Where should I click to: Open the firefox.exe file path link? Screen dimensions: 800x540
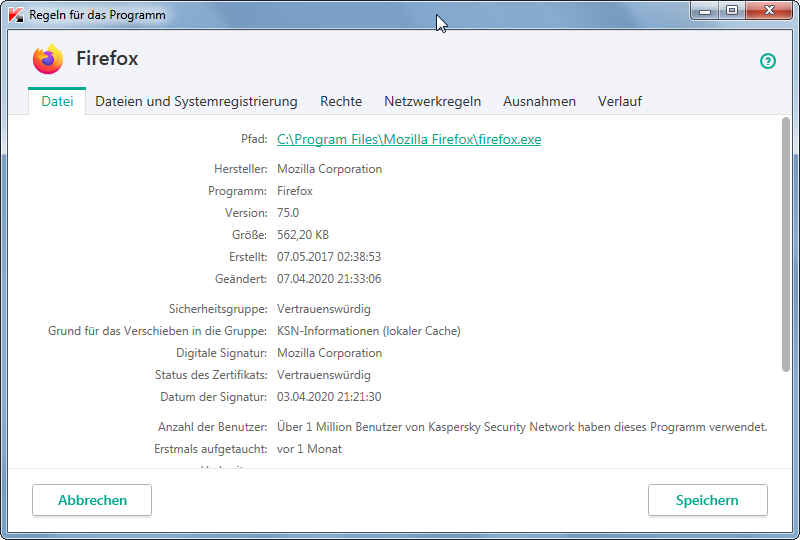(x=409, y=139)
